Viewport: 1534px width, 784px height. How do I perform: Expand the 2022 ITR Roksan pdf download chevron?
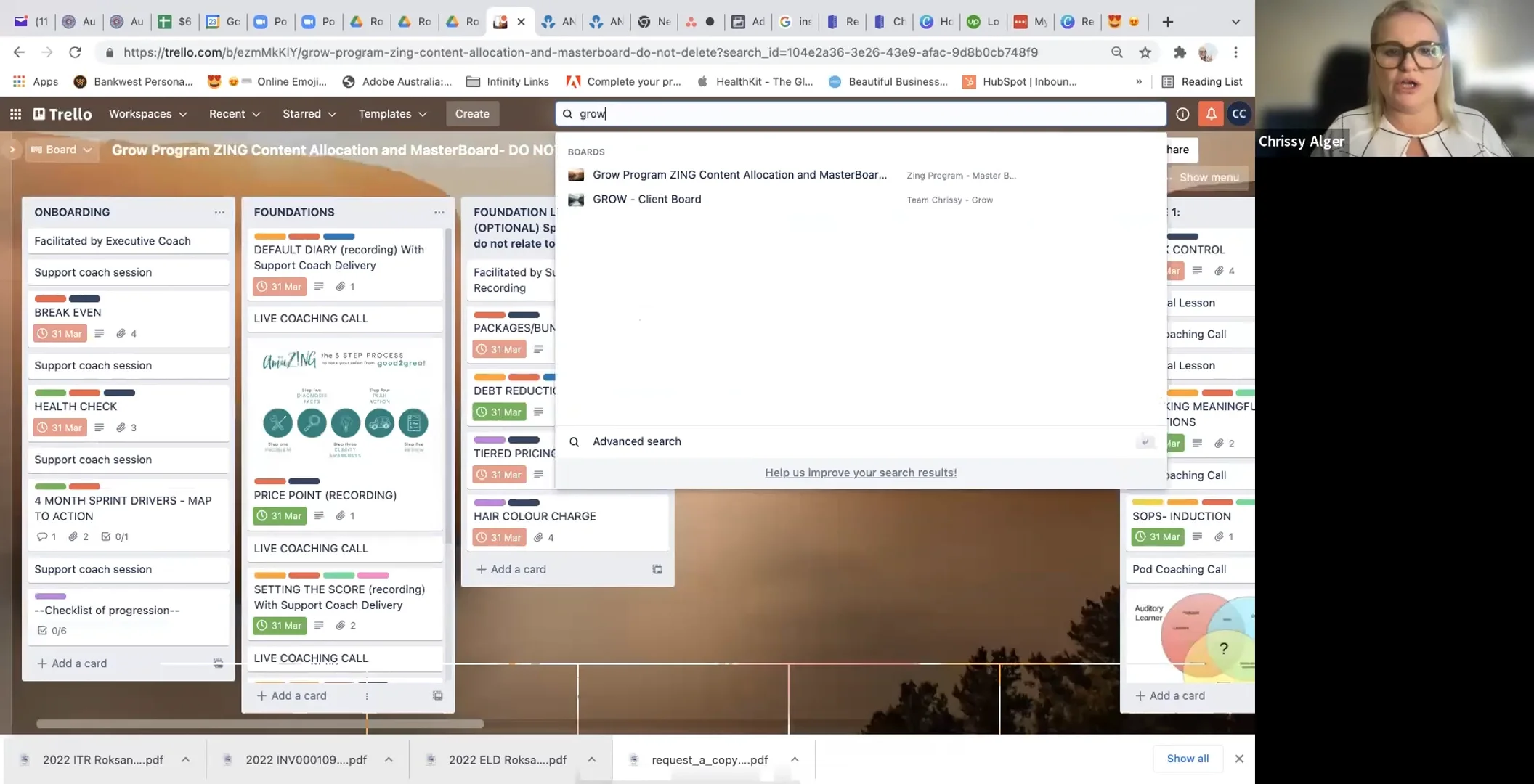(186, 759)
